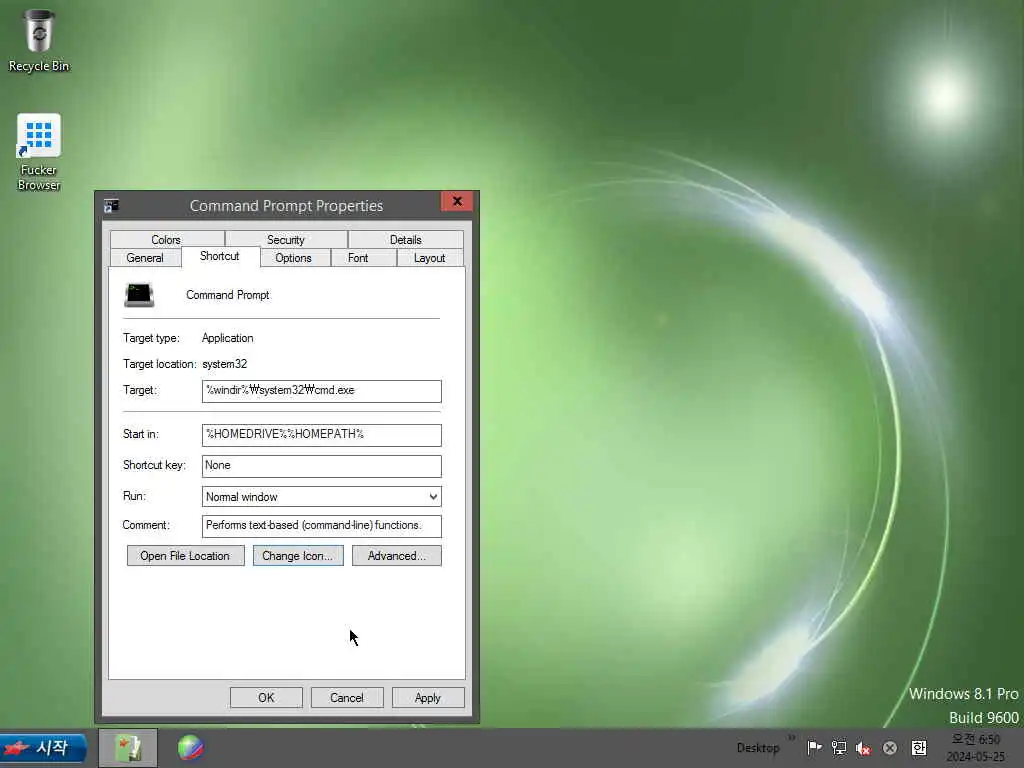The height and width of the screenshot is (768, 1024).
Task: Select the Fucker Browser desktop shortcut
Action: [x=39, y=152]
